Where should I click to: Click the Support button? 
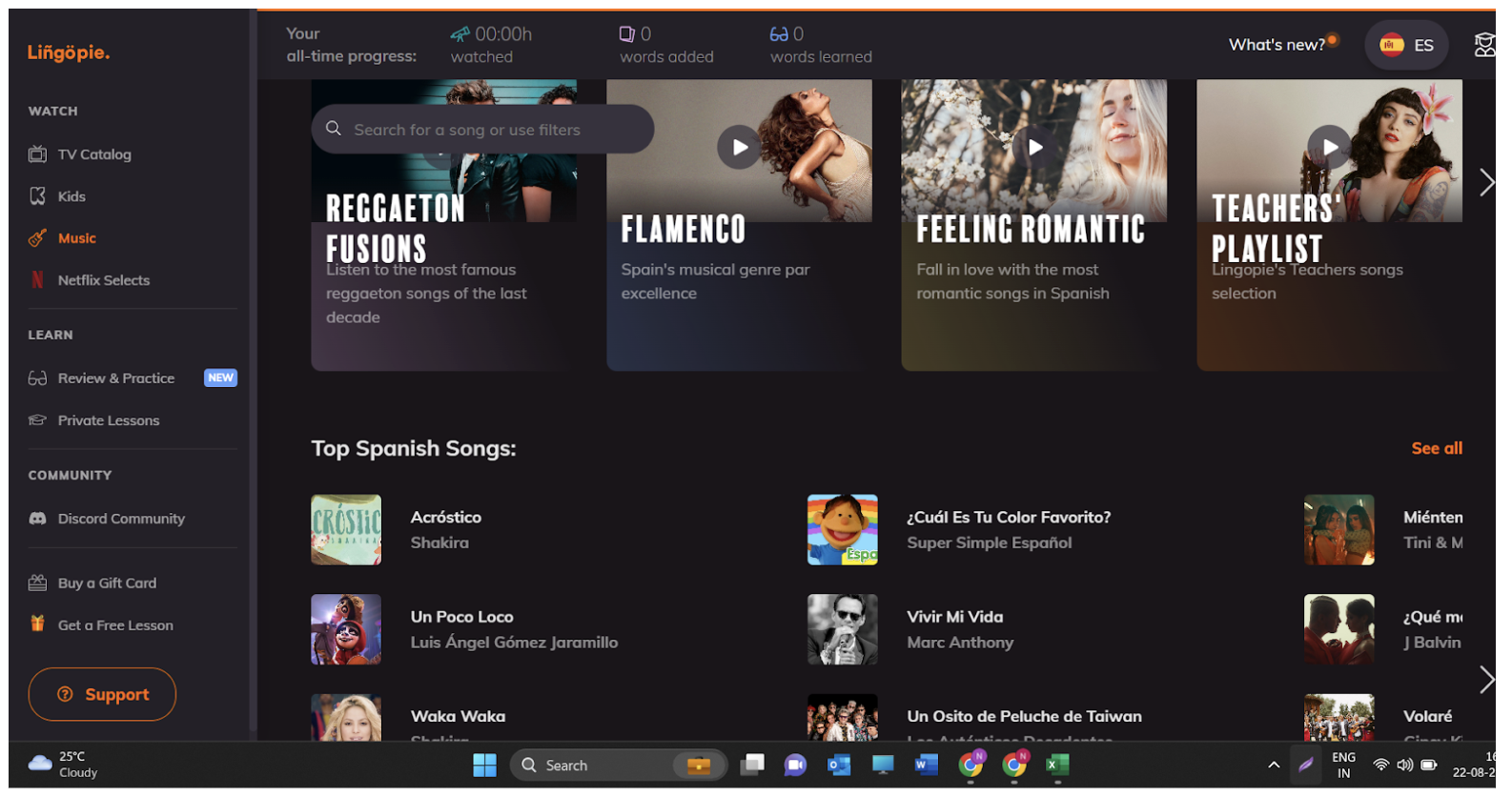click(x=102, y=694)
